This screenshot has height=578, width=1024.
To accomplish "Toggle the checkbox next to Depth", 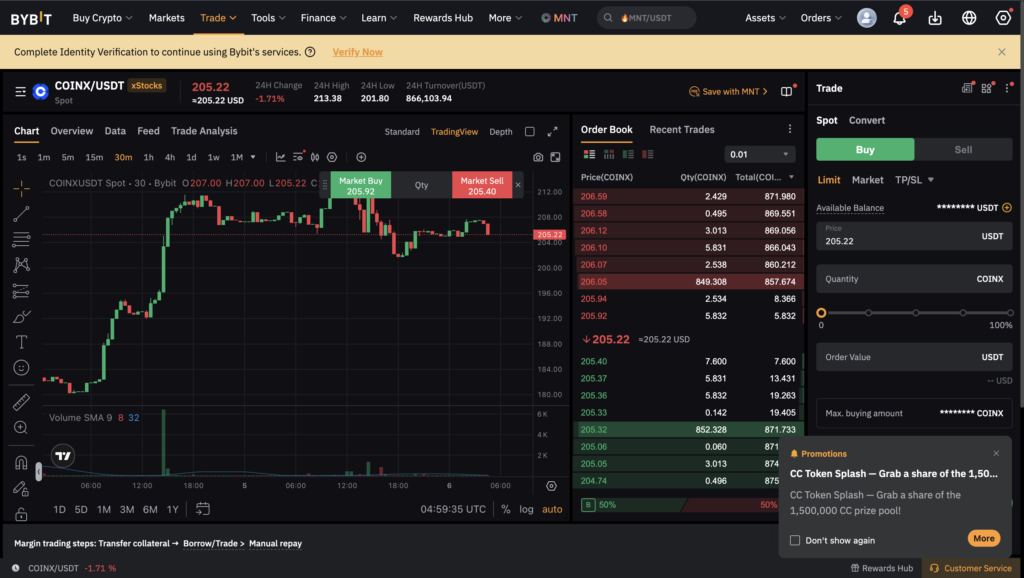I will (530, 131).
